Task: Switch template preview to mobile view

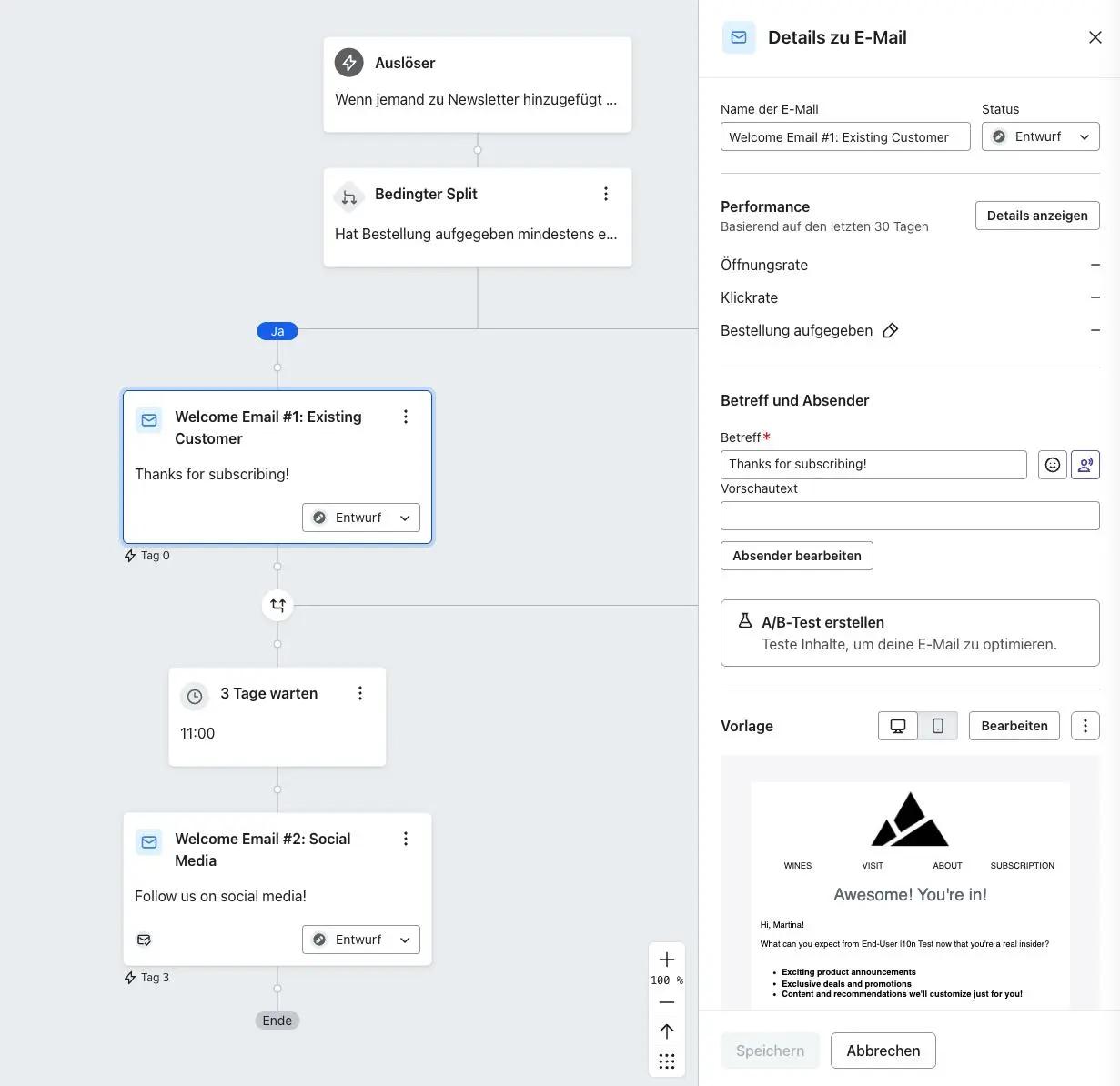Action: 938,726
